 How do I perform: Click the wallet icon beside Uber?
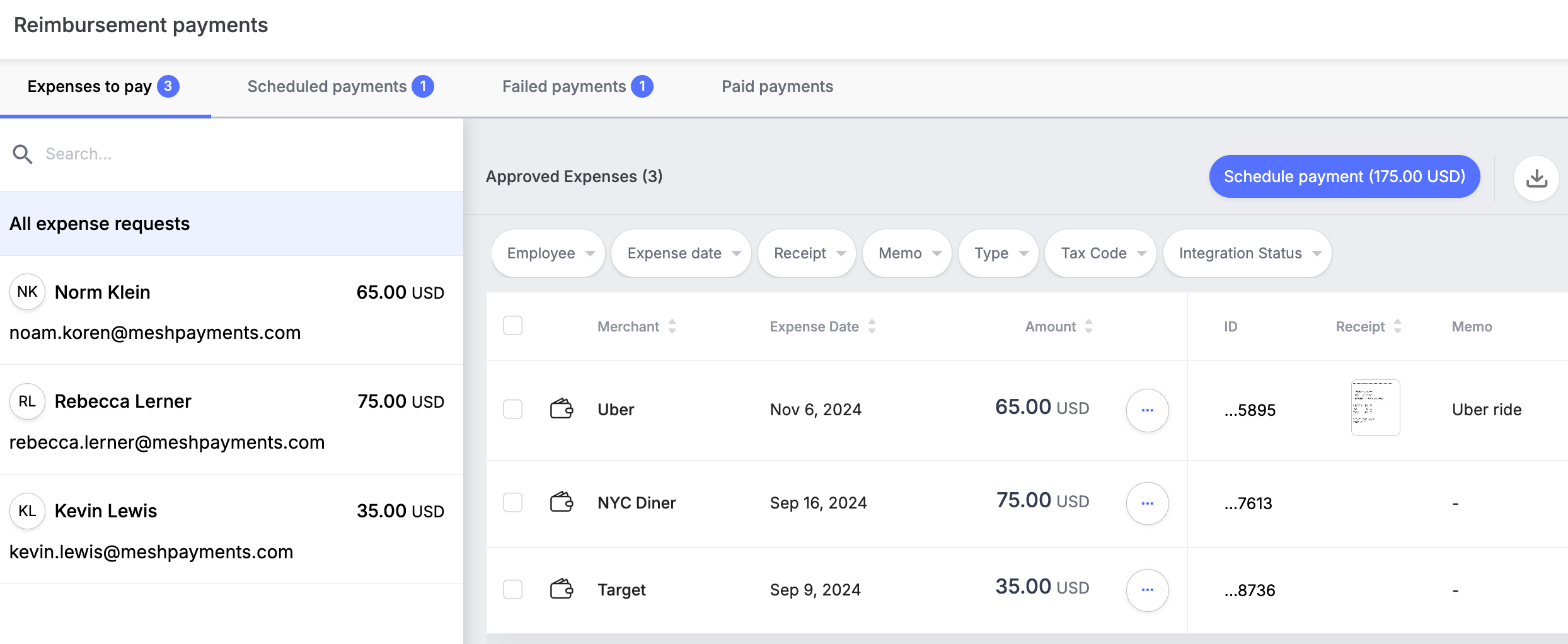pyautogui.click(x=561, y=410)
